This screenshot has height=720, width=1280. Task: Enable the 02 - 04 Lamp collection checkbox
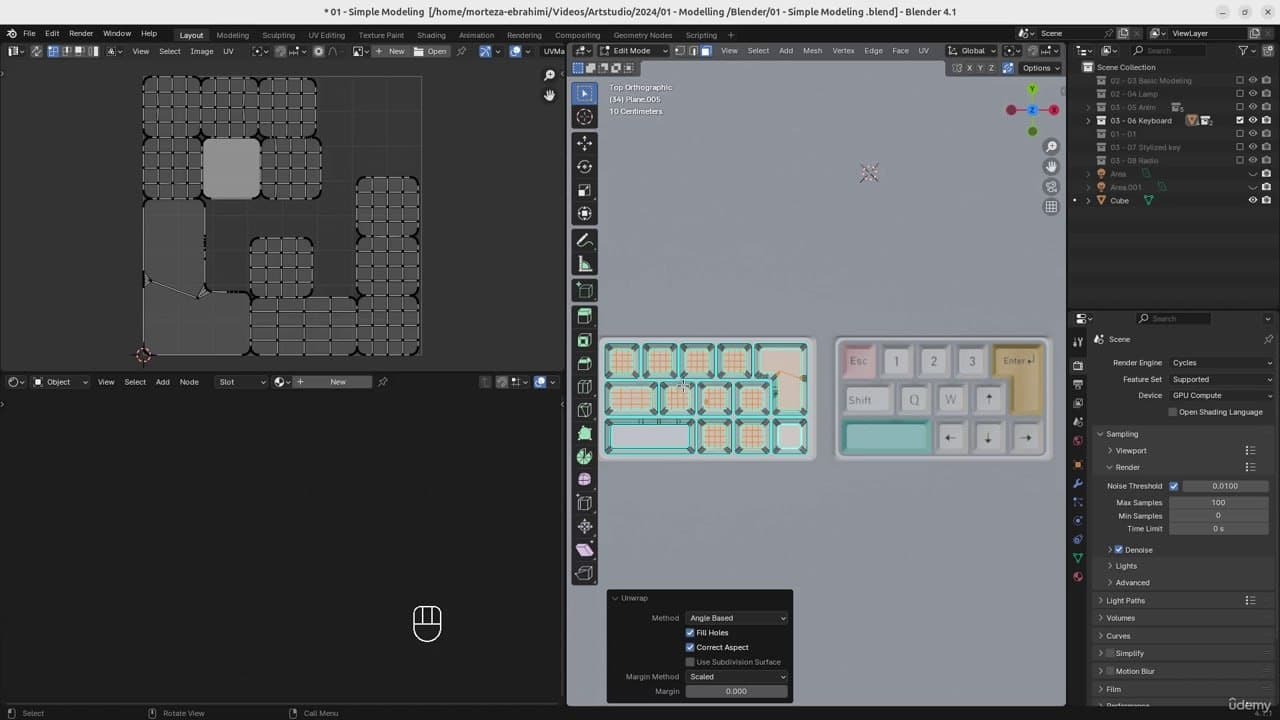click(x=1240, y=94)
